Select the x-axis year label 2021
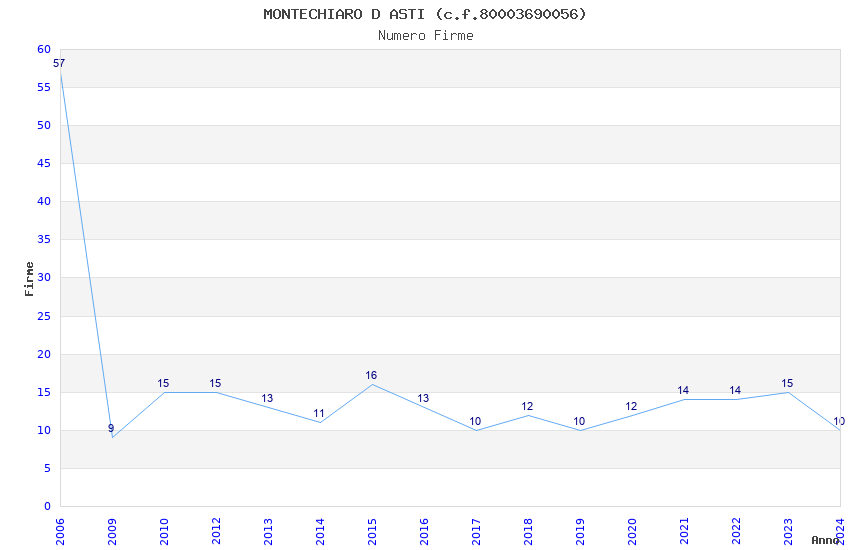The width and height of the screenshot is (850, 550). pos(684,532)
